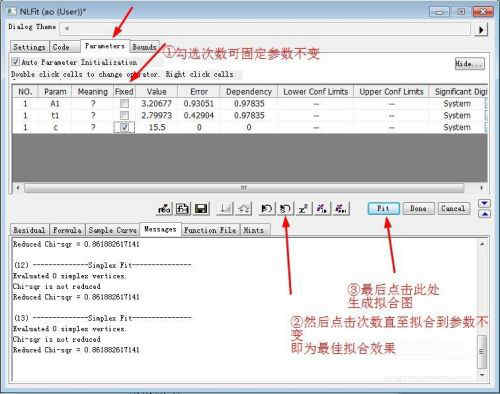Switch to the Bounds tab
Screen dimensions: 500x394
pyautogui.click(x=144, y=47)
